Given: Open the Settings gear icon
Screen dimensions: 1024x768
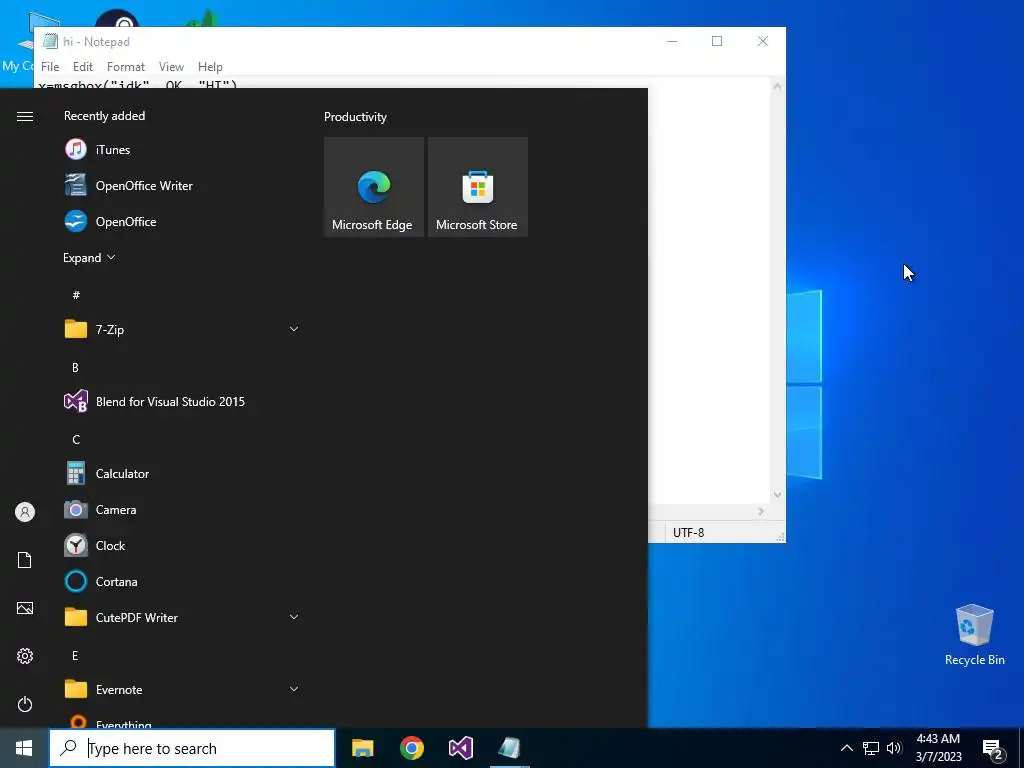Looking at the screenshot, I should click(25, 656).
